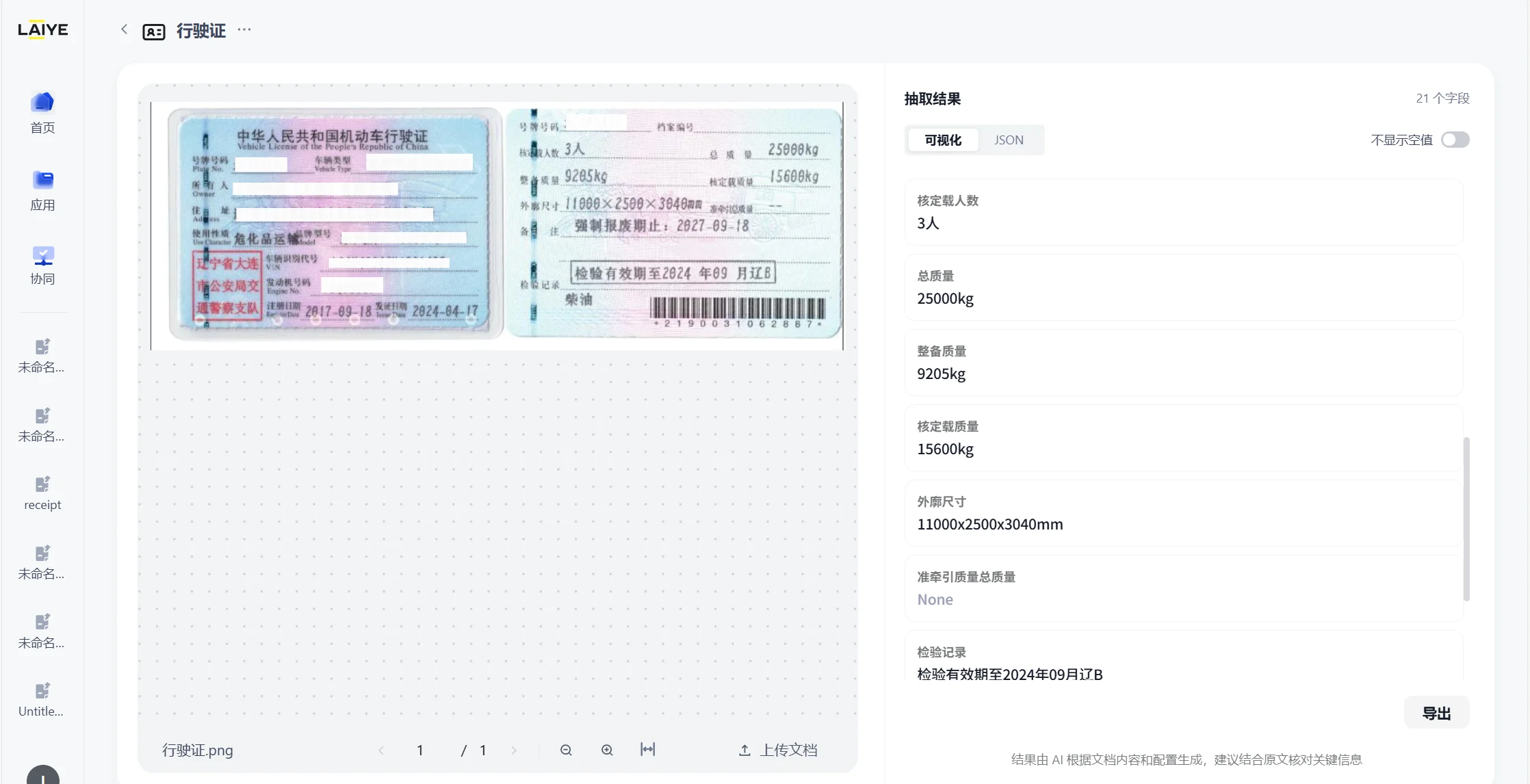Screen dimensions: 1530x784
Task: Click the LAIYE logo
Action: coord(42,29)
